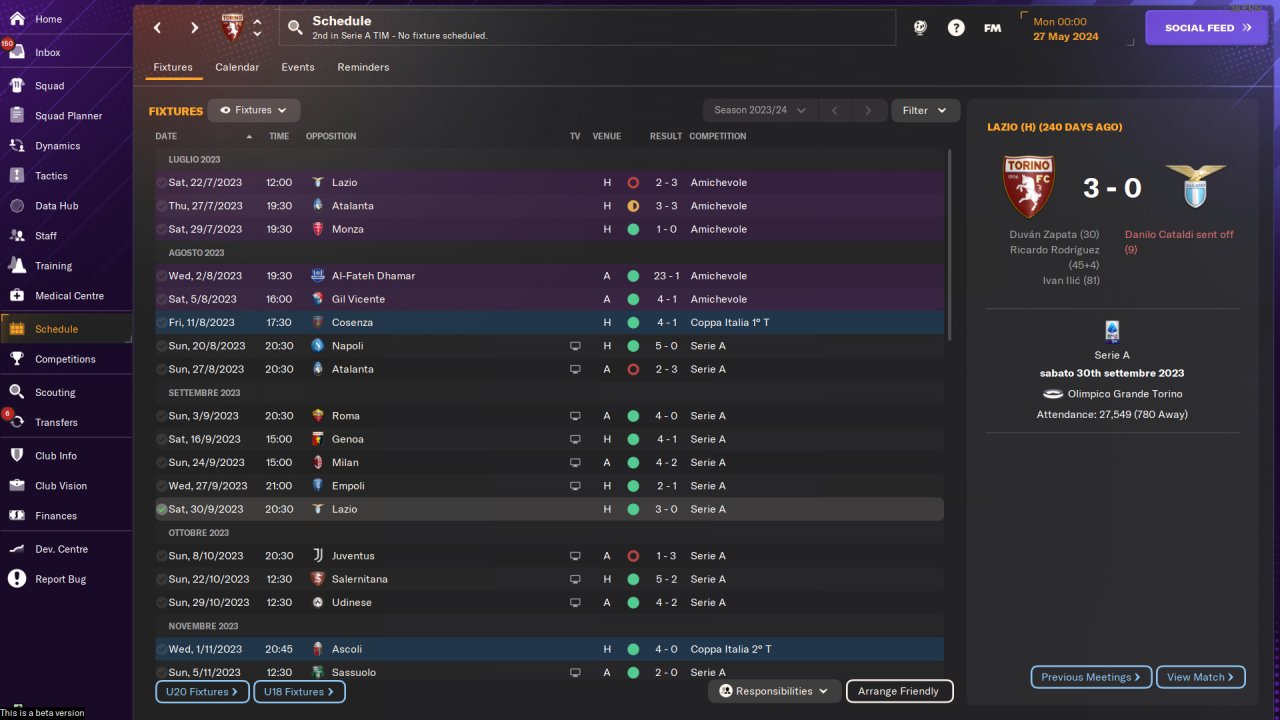Open Competitions trophy icon in sidebar
This screenshot has height=720, width=1280.
pos(17,359)
